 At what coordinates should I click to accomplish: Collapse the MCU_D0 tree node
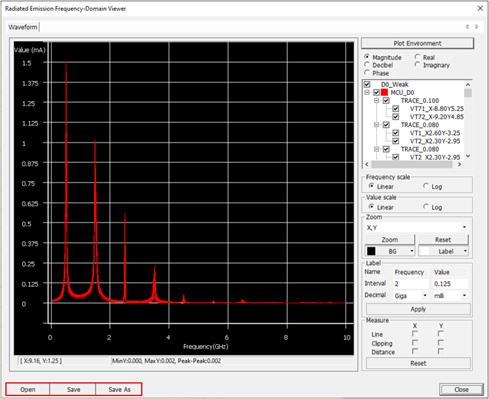367,92
